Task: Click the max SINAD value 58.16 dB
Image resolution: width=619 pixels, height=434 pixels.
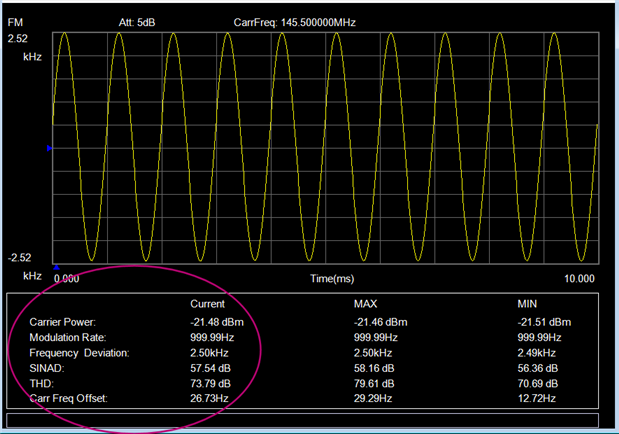Action: click(x=374, y=368)
